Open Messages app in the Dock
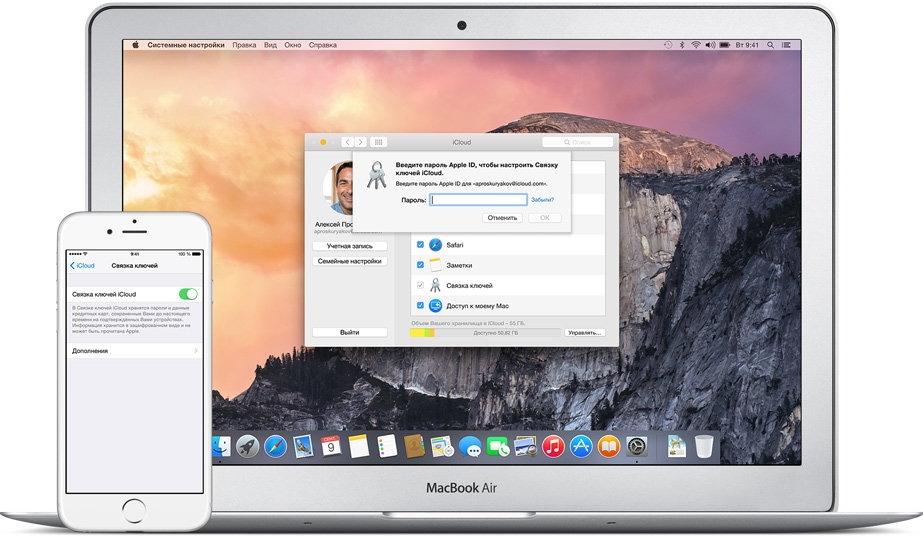The width and height of the screenshot is (923, 556). pyautogui.click(x=470, y=447)
